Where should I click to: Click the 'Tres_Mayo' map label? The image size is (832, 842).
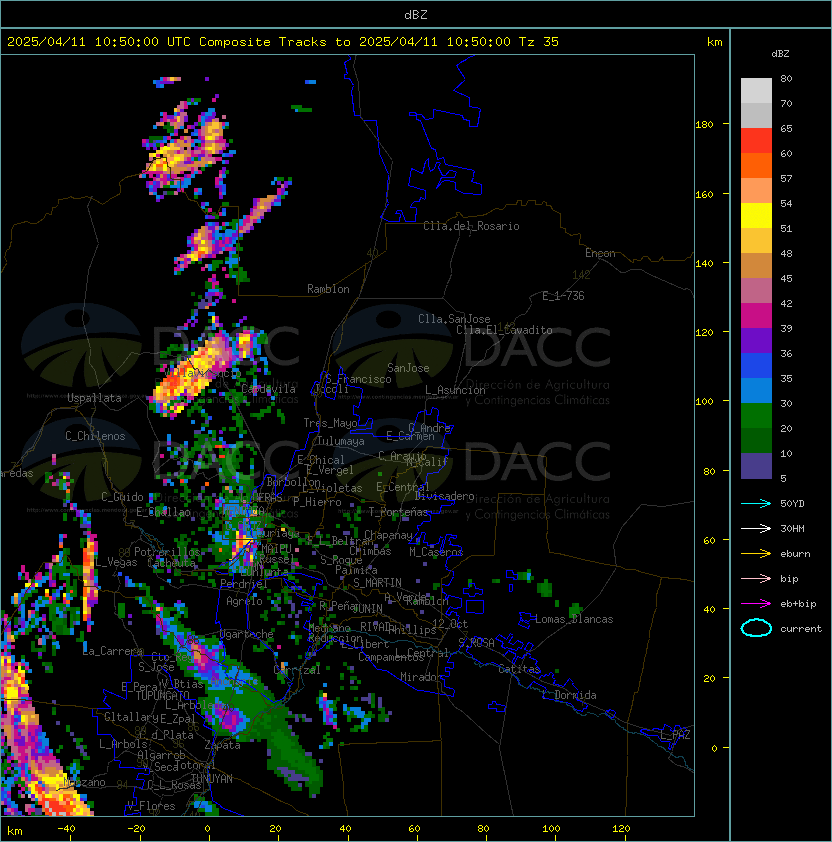pyautogui.click(x=330, y=423)
